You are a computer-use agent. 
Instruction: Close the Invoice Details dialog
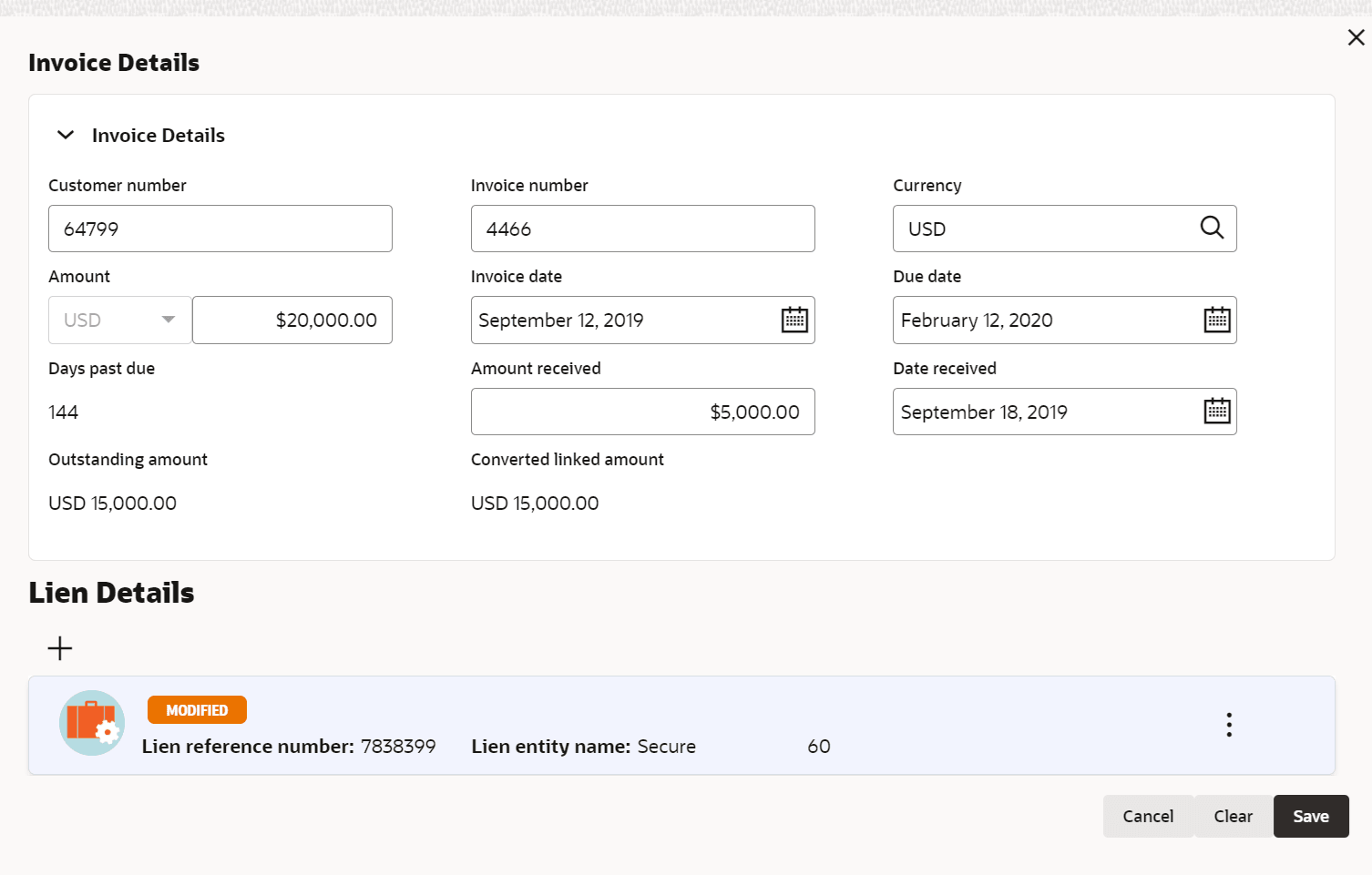1356,37
